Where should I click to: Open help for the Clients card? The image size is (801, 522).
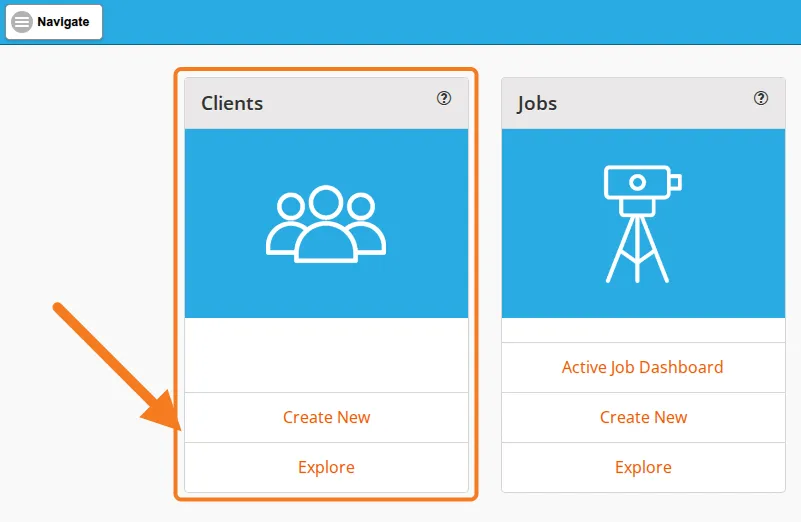pos(443,98)
